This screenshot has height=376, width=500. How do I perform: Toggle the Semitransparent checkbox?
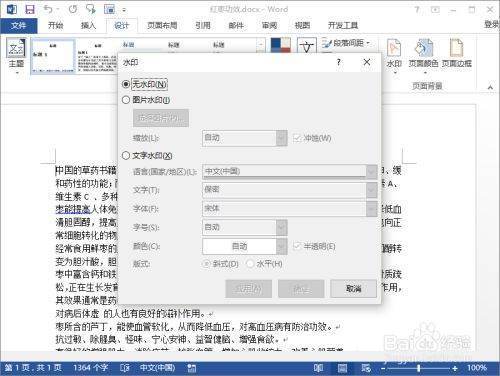click(x=297, y=246)
